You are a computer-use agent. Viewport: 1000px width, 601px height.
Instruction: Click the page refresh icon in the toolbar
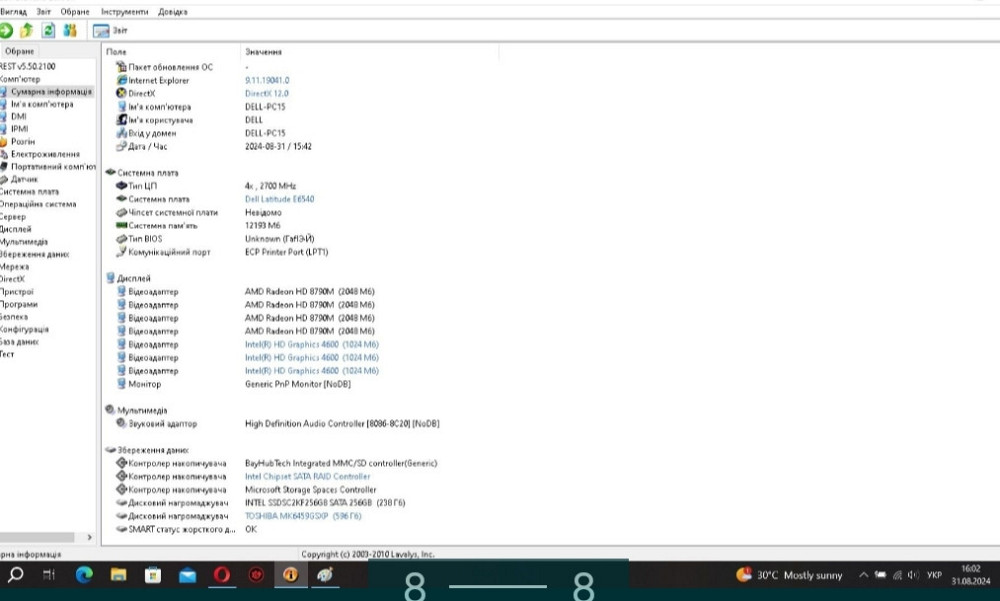[47, 31]
